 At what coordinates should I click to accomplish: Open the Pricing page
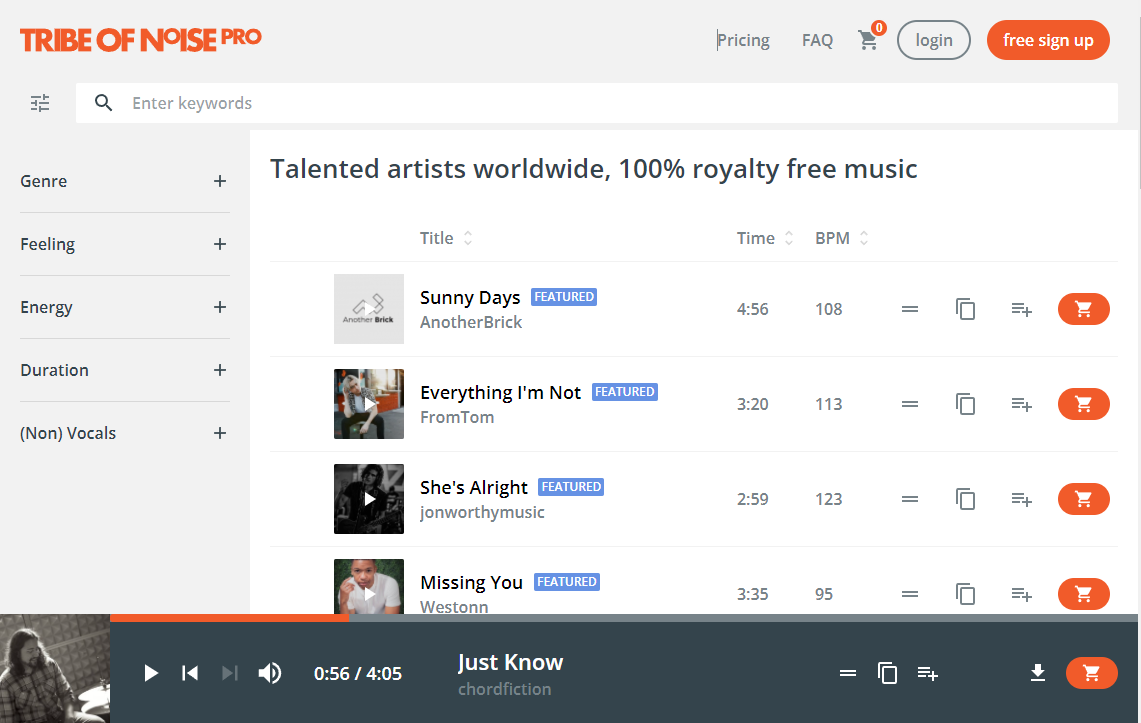pos(743,40)
